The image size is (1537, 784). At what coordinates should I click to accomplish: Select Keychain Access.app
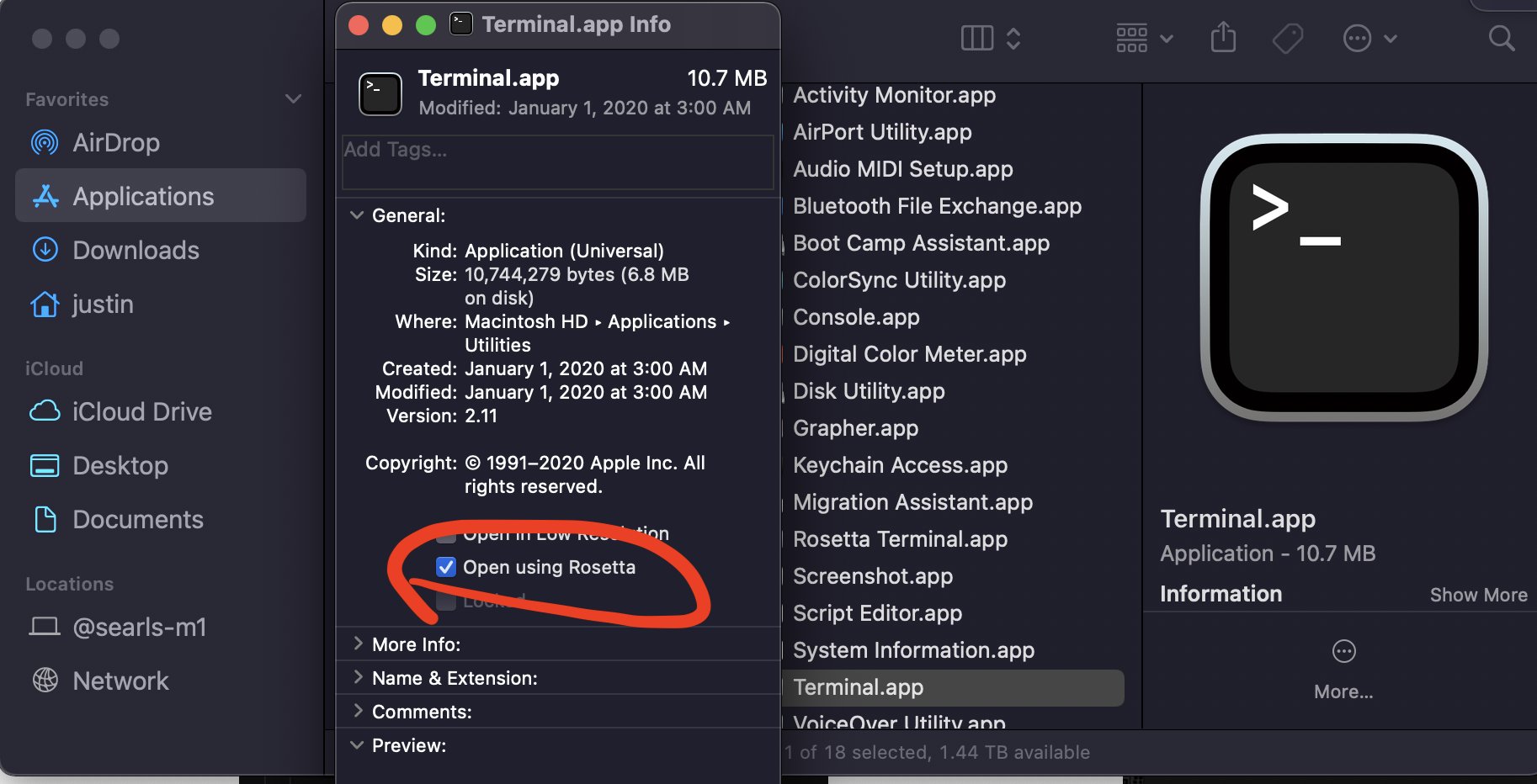tap(900, 465)
